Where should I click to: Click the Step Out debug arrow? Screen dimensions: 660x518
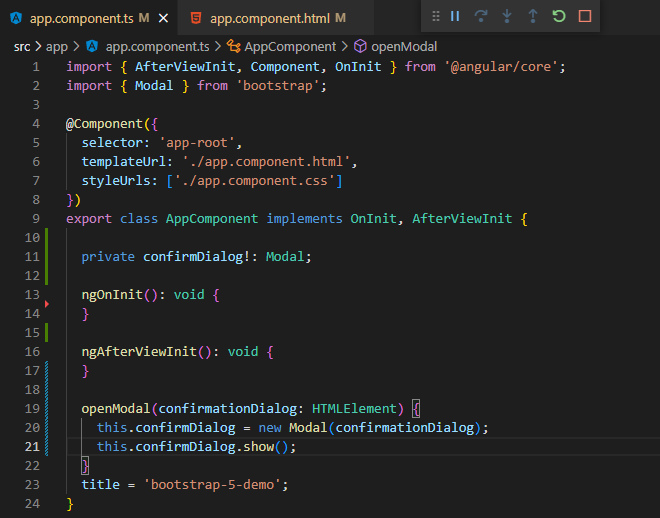pyautogui.click(x=533, y=16)
